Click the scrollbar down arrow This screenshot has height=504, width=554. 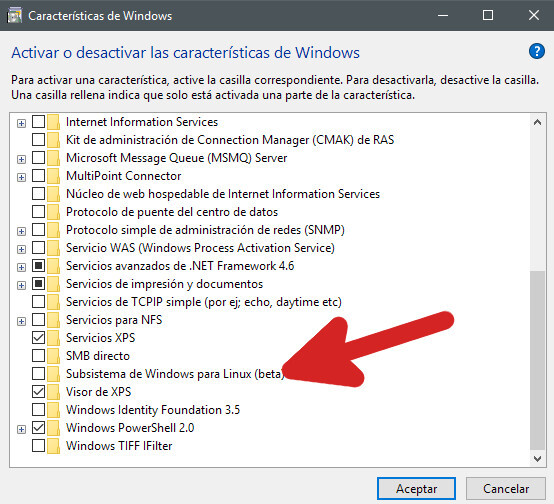pyautogui.click(x=537, y=459)
